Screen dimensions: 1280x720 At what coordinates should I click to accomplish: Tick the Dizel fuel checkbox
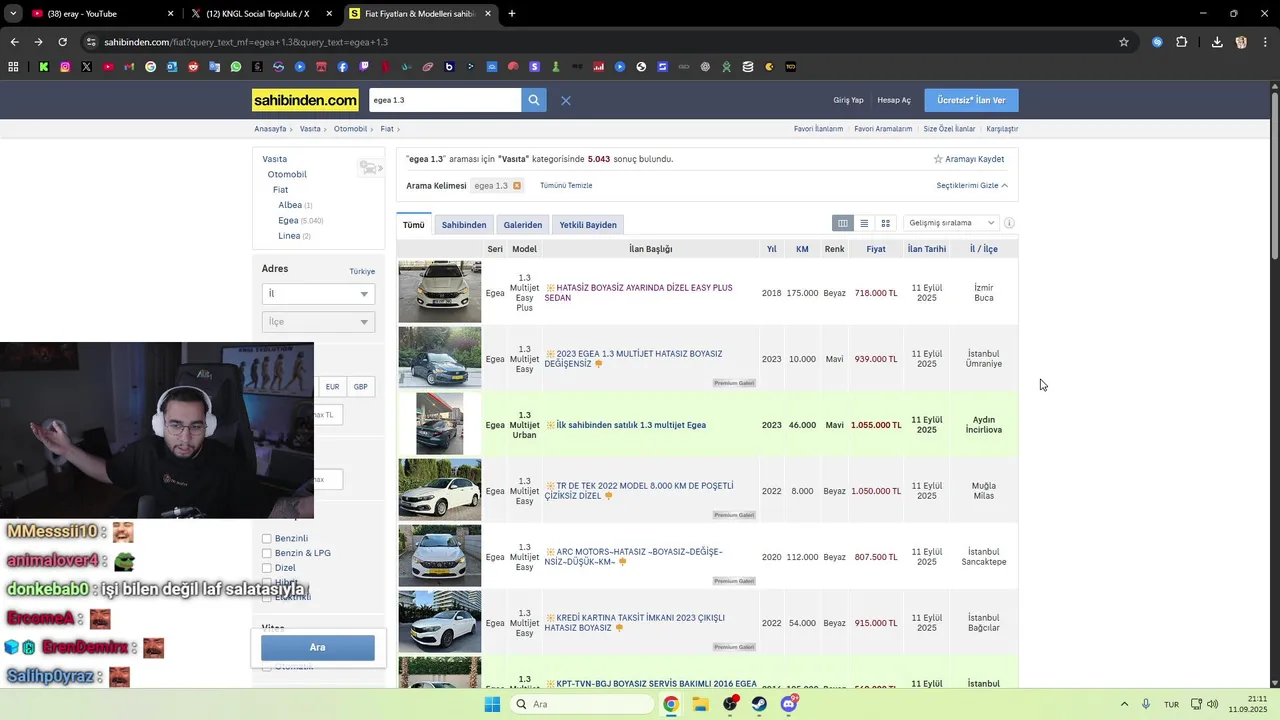[x=267, y=568]
